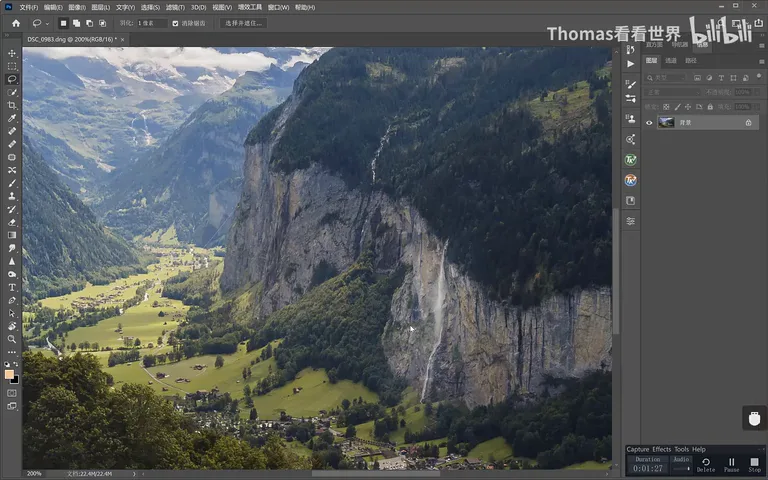Open the Brush Settings panel icon
This screenshot has width=768, height=480.
pyautogui.click(x=630, y=85)
